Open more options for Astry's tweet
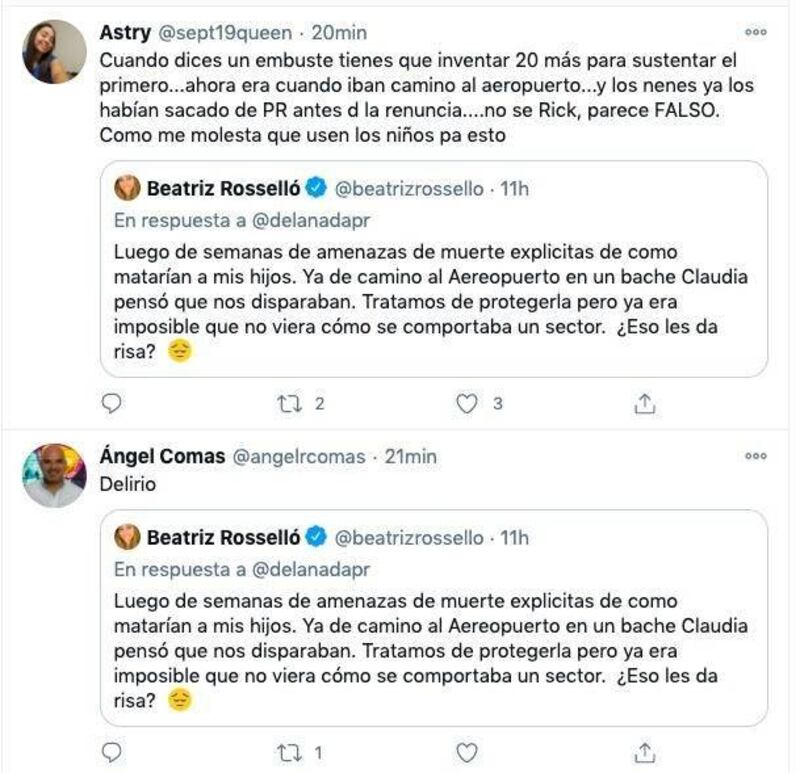Image resolution: width=800 pixels, height=773 pixels. click(x=755, y=32)
